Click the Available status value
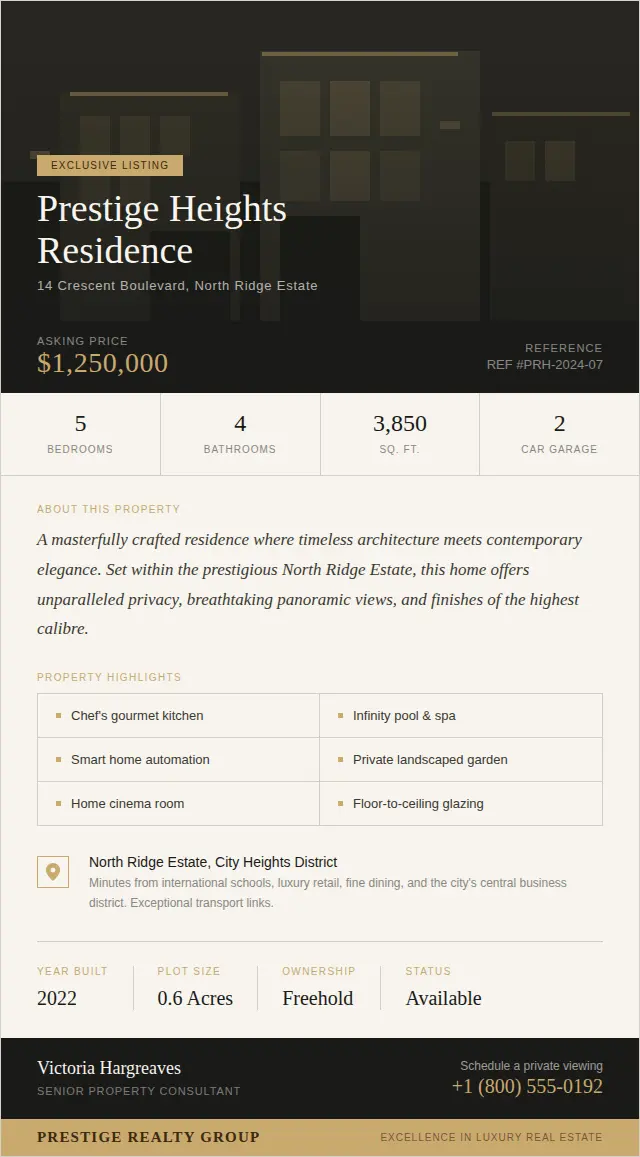 click(x=443, y=998)
